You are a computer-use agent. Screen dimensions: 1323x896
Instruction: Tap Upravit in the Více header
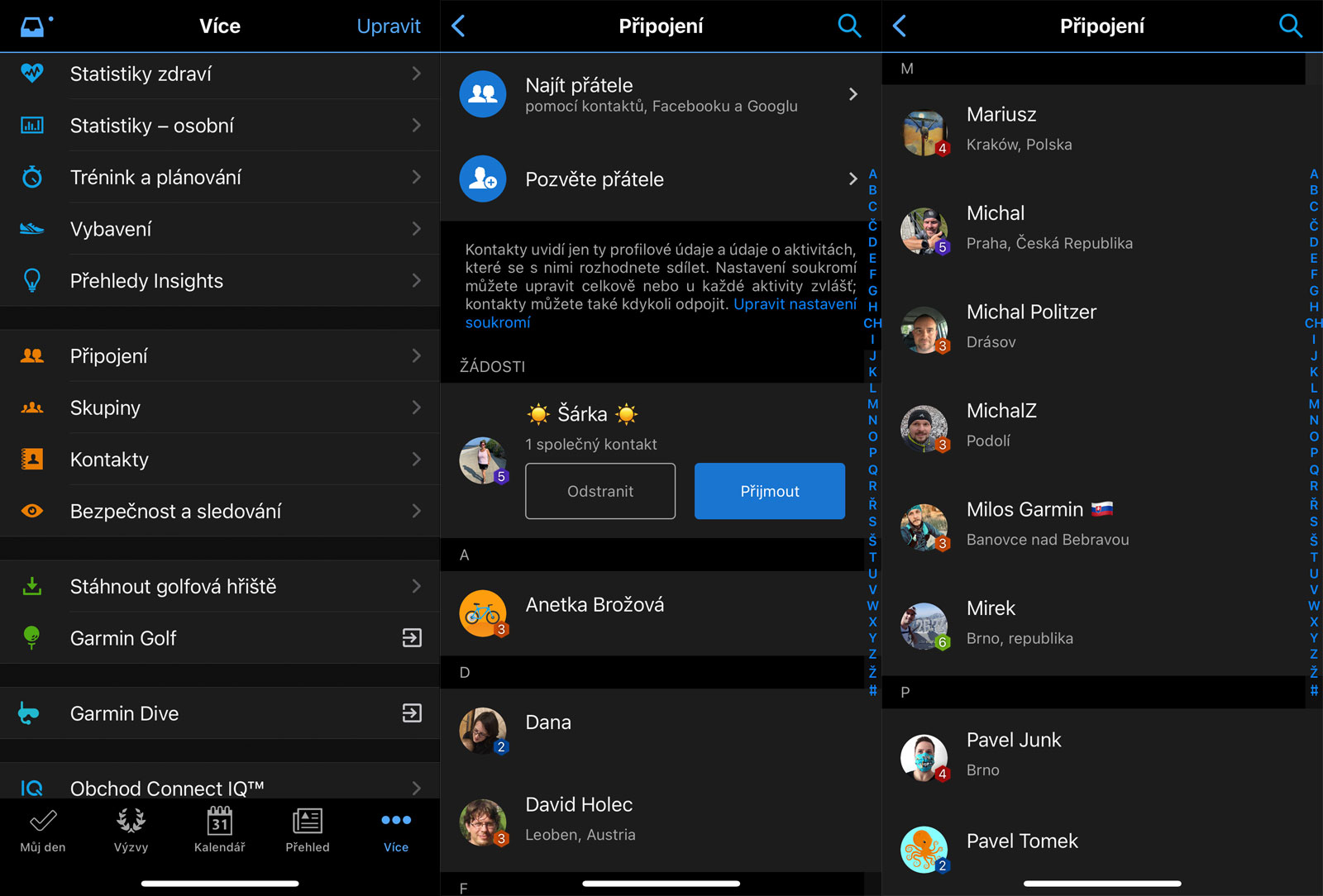pyautogui.click(x=388, y=26)
